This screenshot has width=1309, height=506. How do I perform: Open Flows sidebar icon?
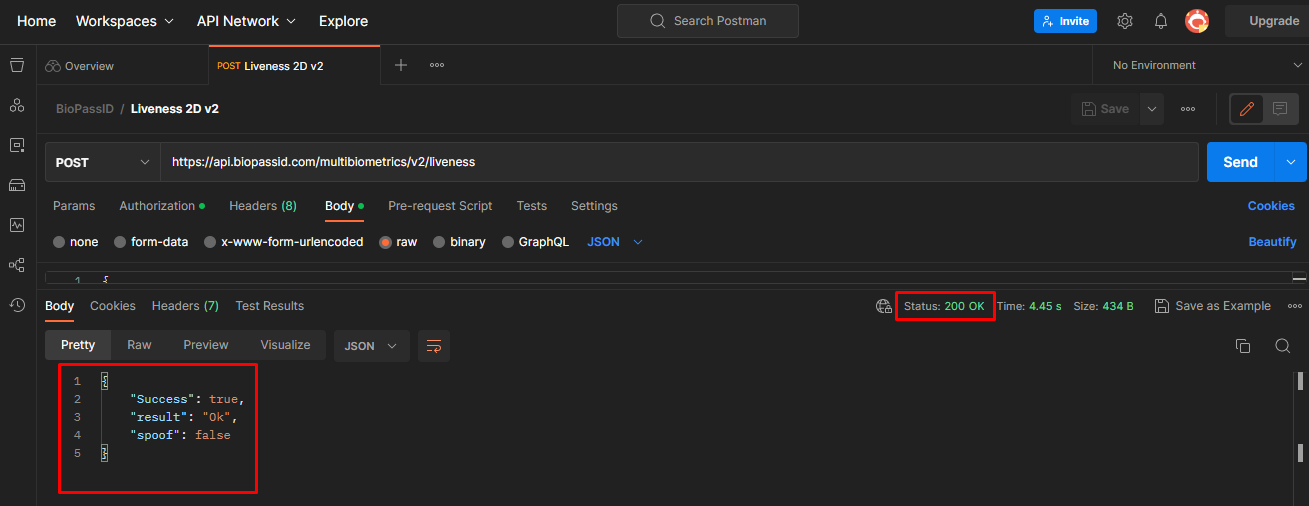pyautogui.click(x=17, y=265)
